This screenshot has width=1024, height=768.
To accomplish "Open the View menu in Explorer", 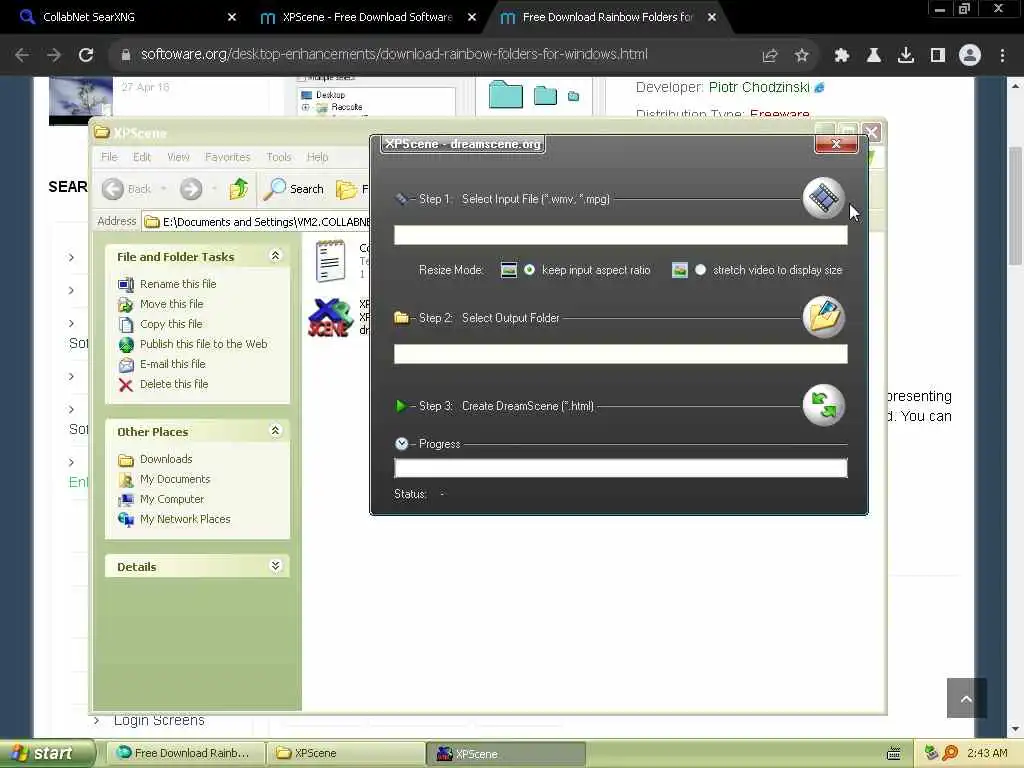I will (x=178, y=157).
